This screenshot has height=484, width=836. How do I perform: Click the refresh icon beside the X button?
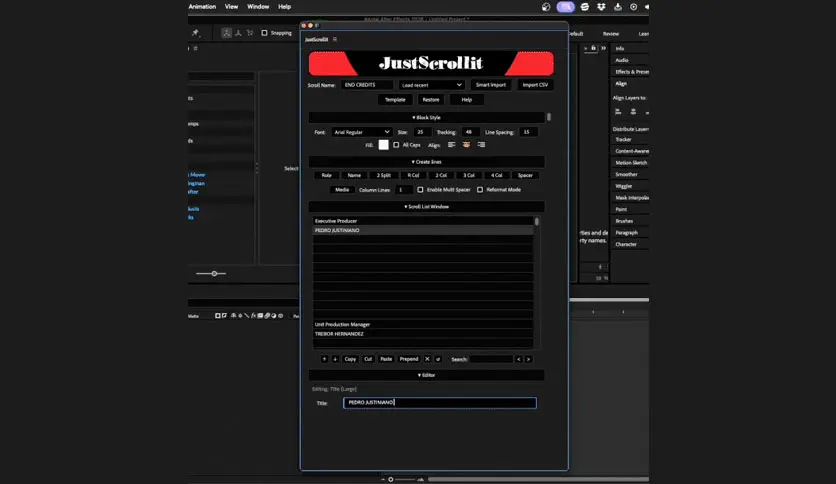(438, 359)
